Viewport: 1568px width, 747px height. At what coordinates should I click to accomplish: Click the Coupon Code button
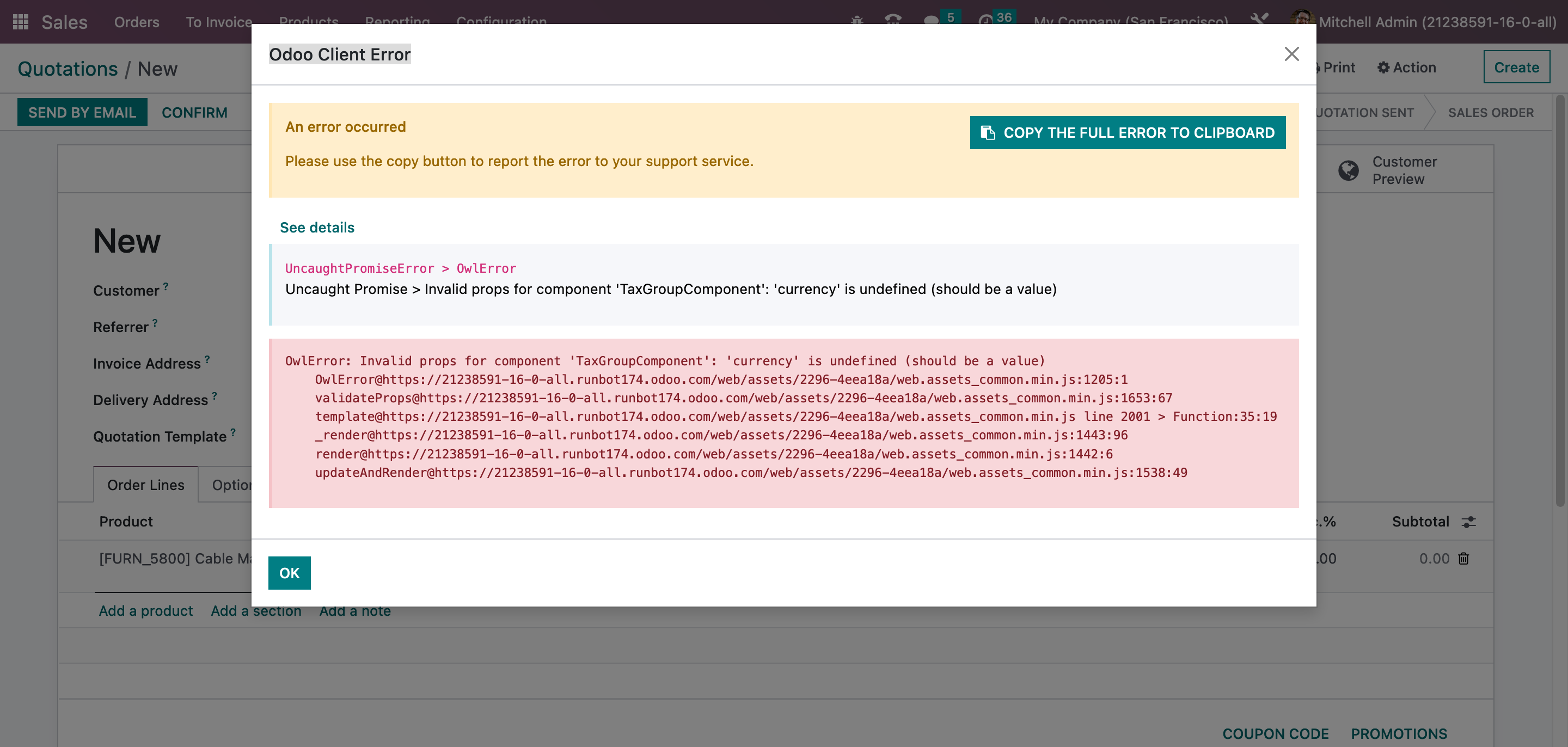(x=1275, y=733)
